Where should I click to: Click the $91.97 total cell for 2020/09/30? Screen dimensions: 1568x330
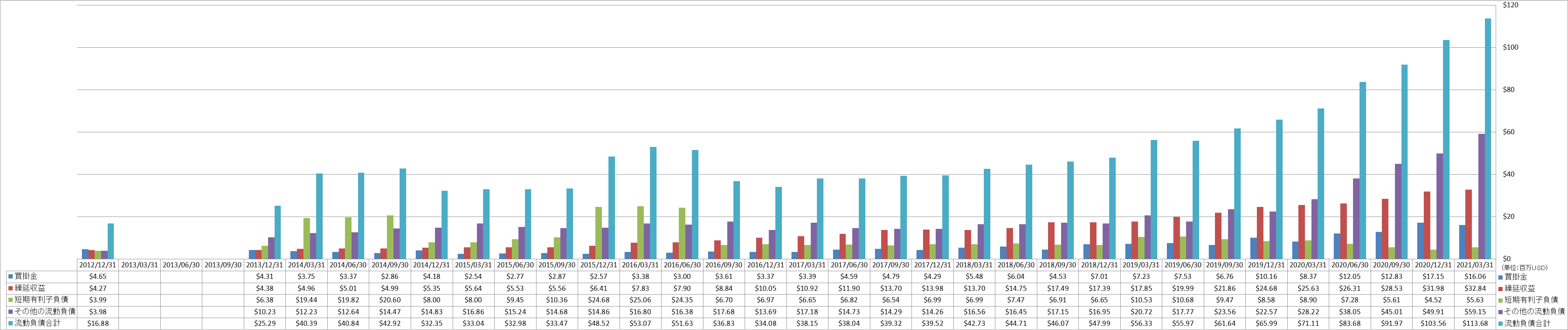click(x=1391, y=323)
